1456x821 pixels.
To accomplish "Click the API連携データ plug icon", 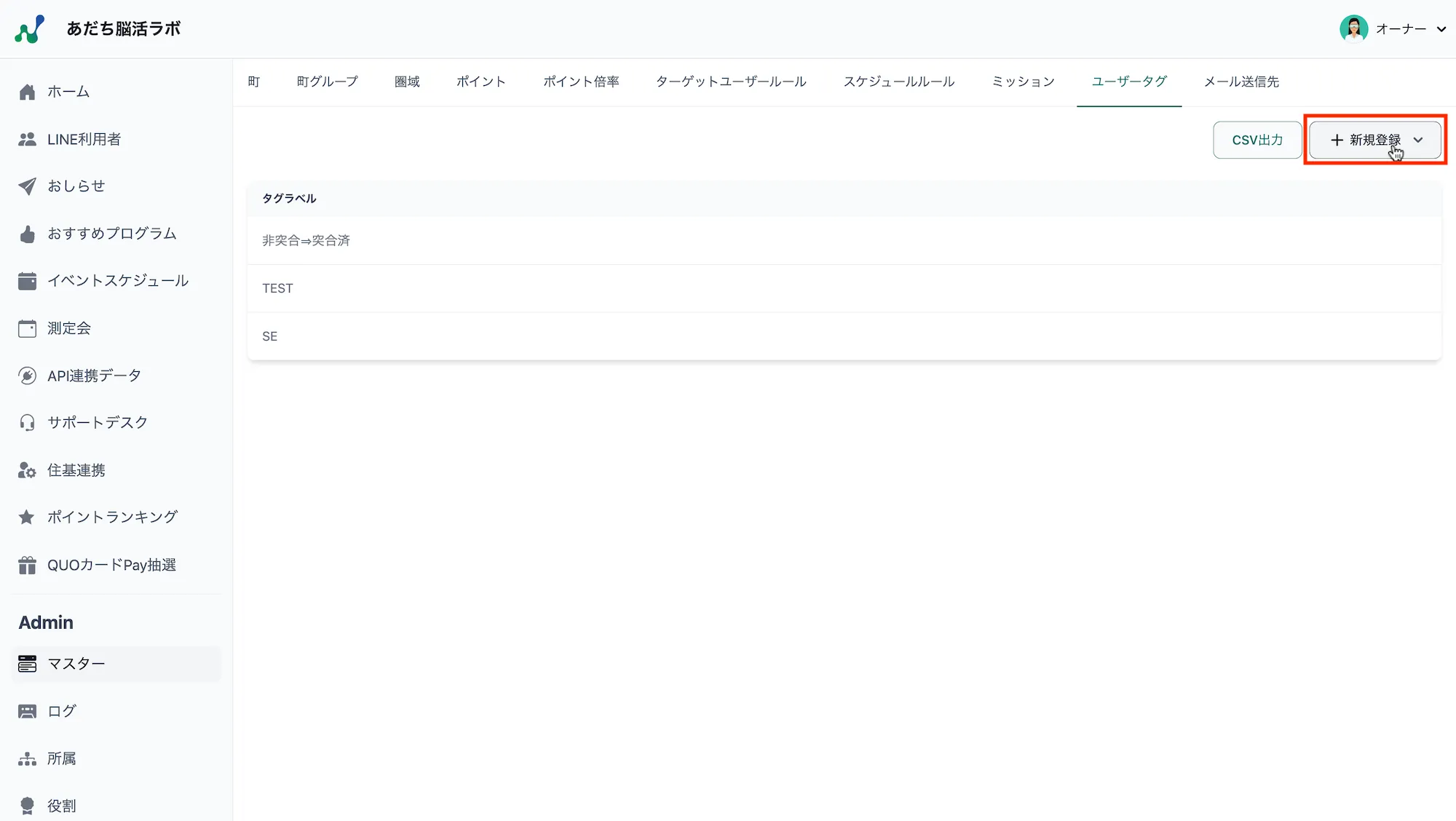I will pos(27,376).
